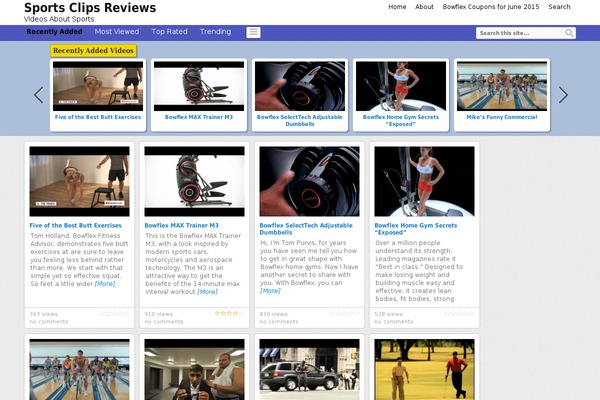600x400 pixels.
Task: Open About page from top menu
Action: pyautogui.click(x=424, y=7)
